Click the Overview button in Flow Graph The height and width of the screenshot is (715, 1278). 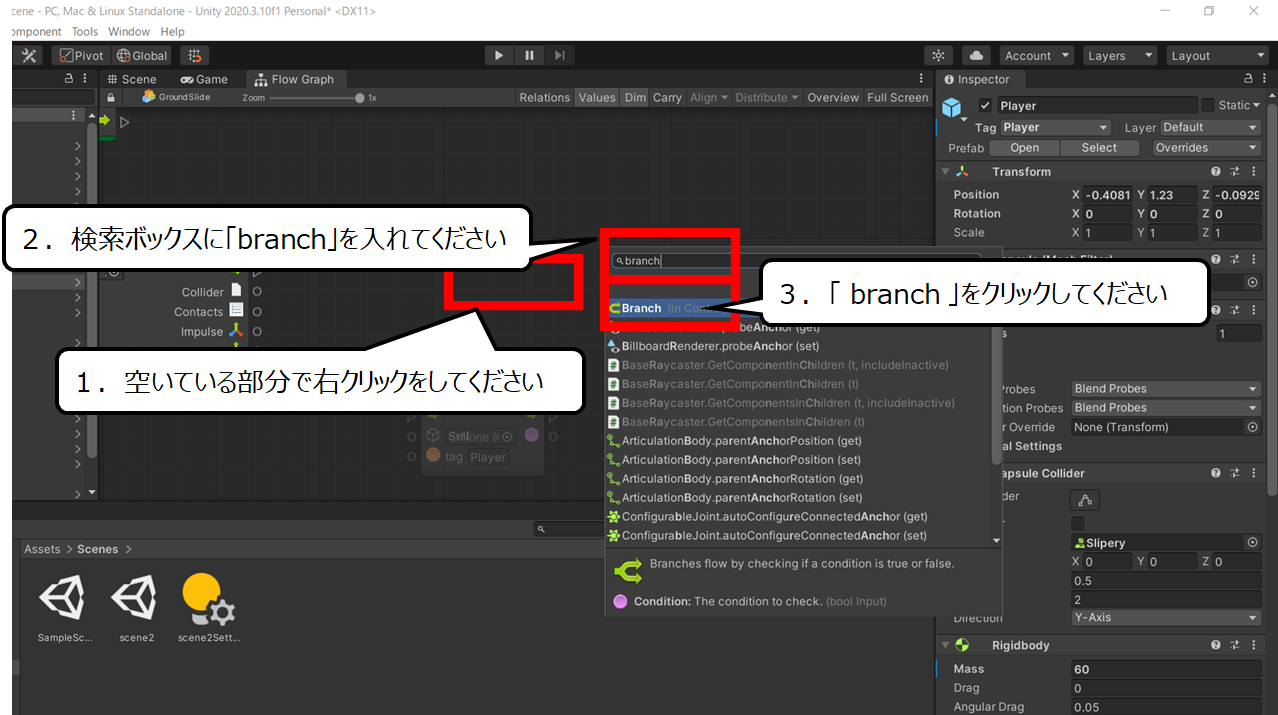point(833,97)
